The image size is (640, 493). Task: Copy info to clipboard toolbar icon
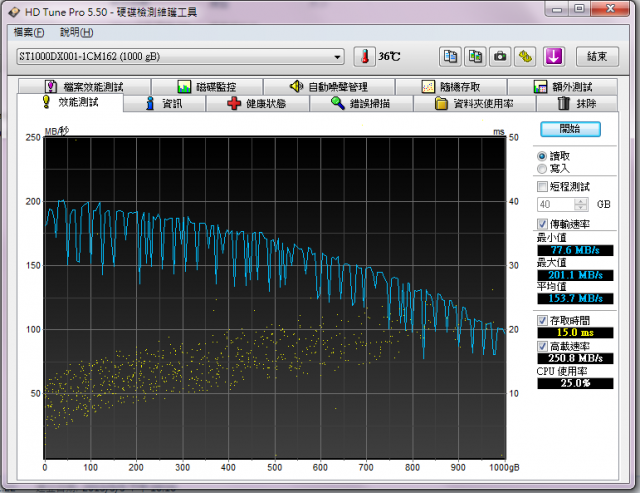coord(450,56)
